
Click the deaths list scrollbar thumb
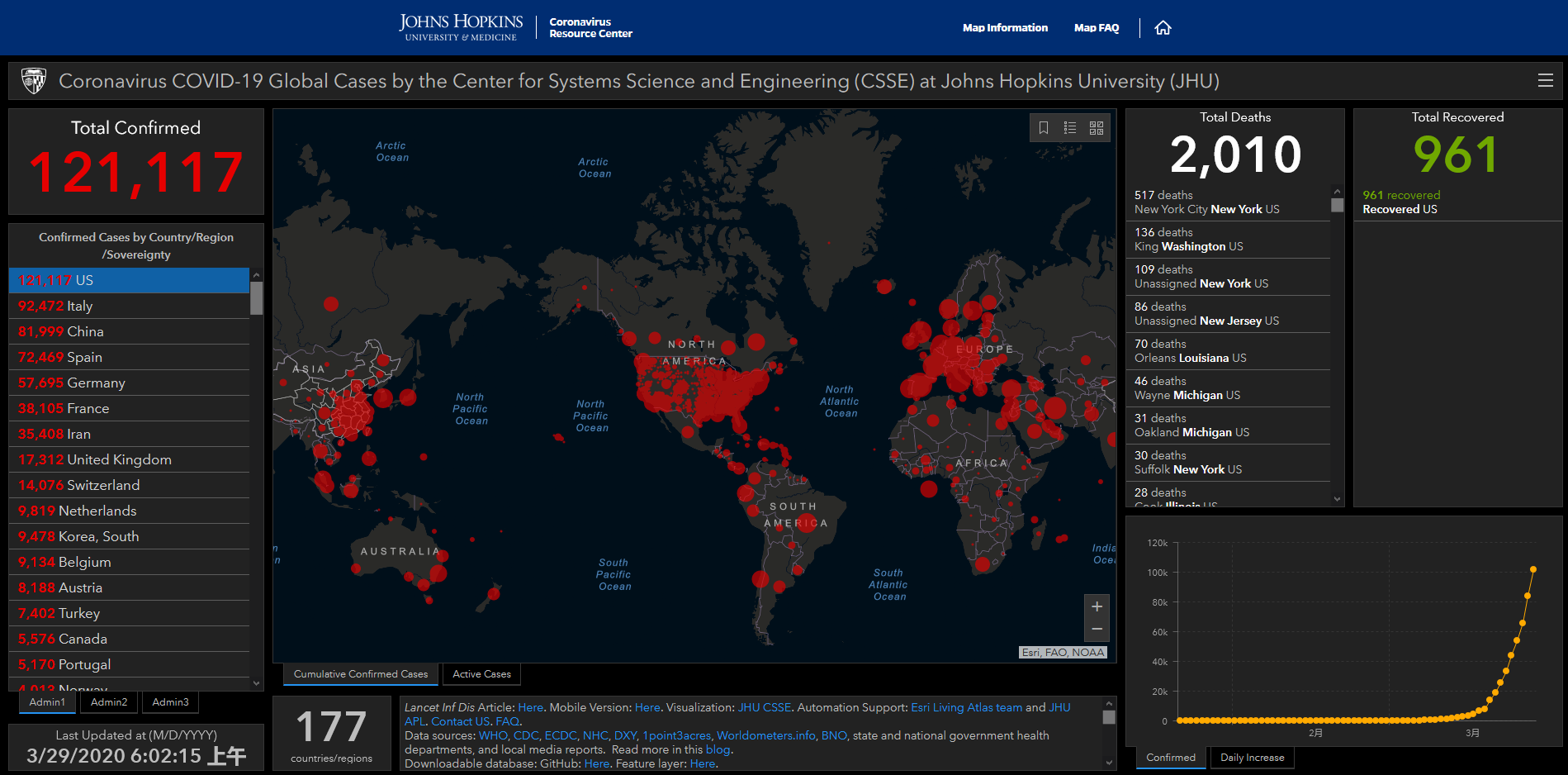[1338, 205]
